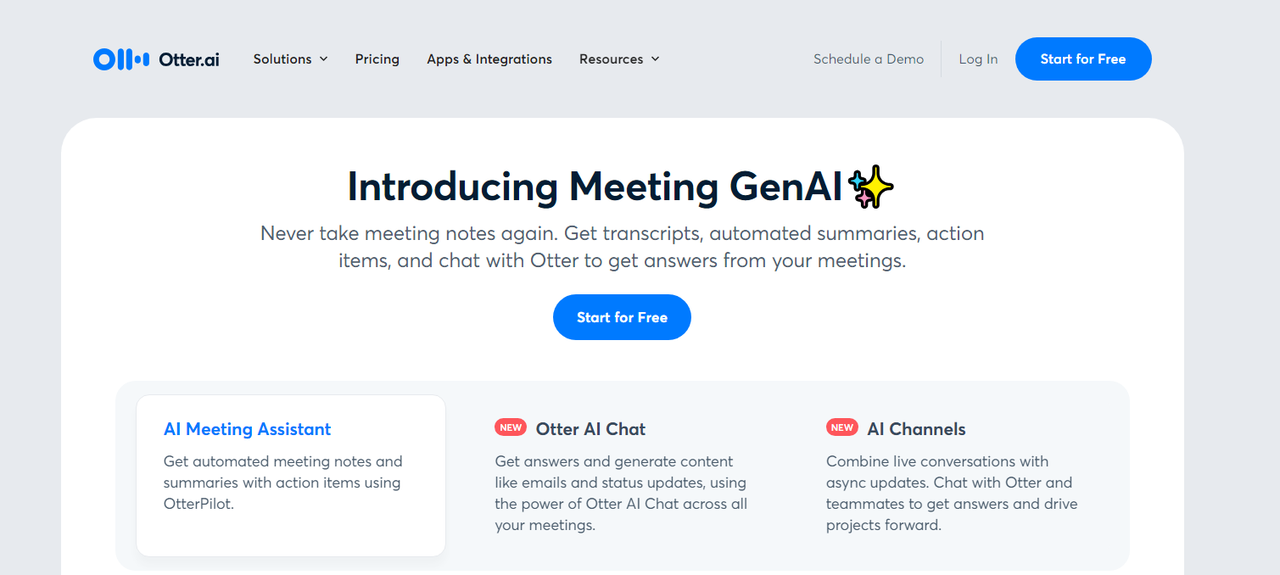Image resolution: width=1280 pixels, height=575 pixels.
Task: Click the Otter.ai wordmark text
Action: 189,60
